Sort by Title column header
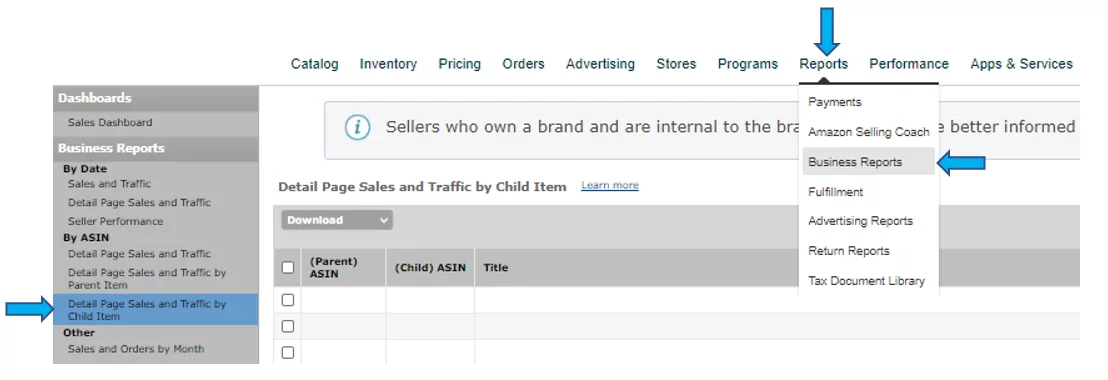This screenshot has width=1108, height=380. coord(495,268)
